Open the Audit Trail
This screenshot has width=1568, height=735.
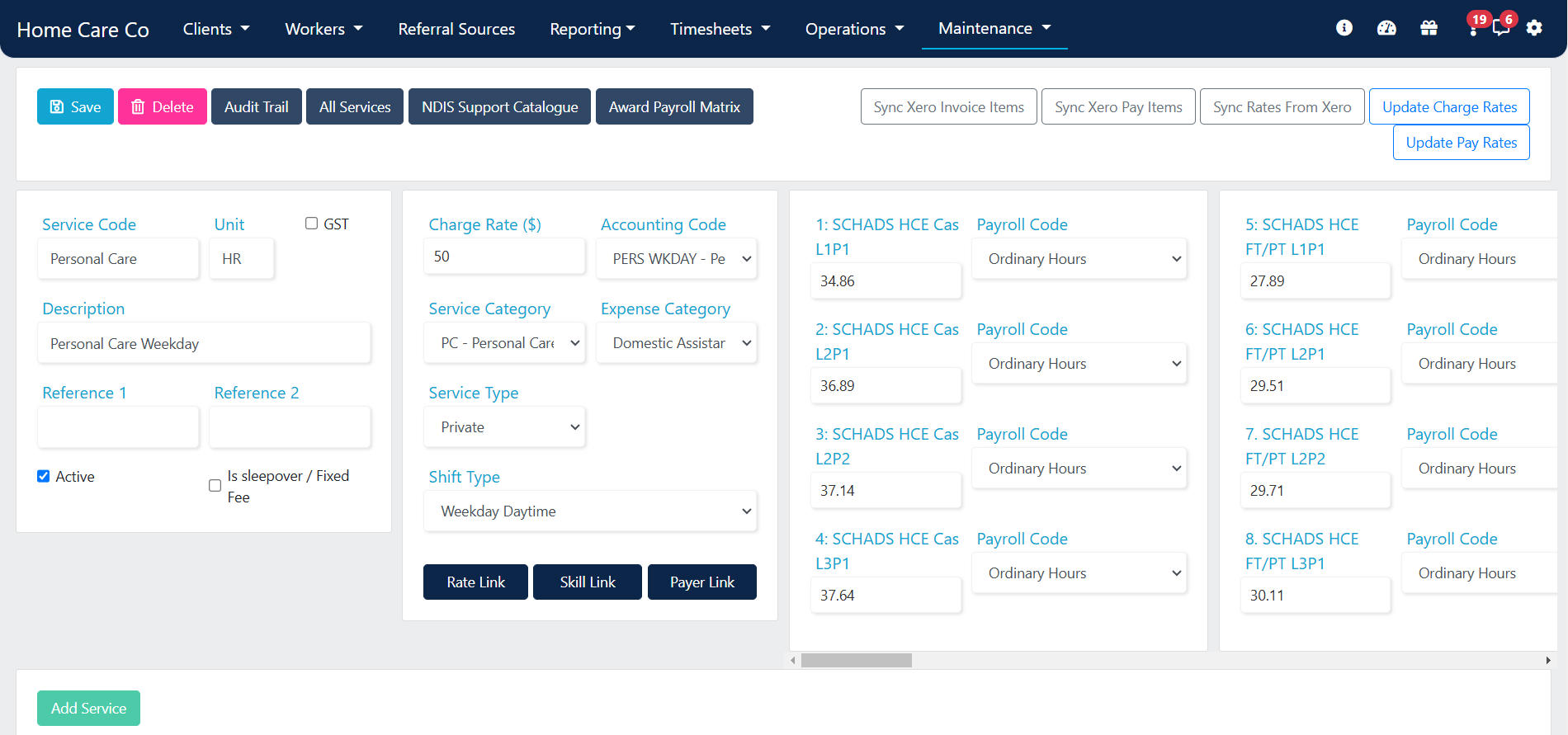257,106
